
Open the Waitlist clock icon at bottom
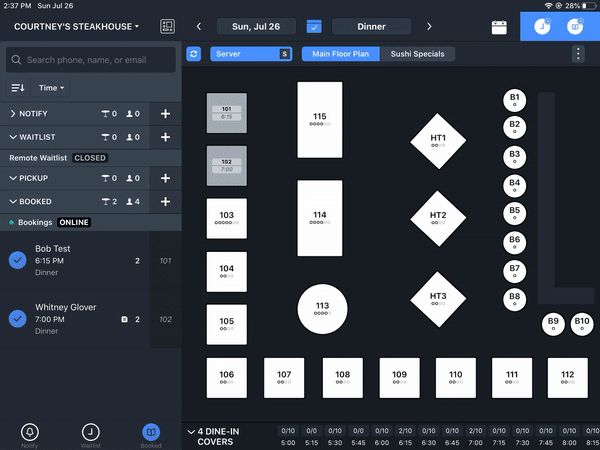coord(90,433)
